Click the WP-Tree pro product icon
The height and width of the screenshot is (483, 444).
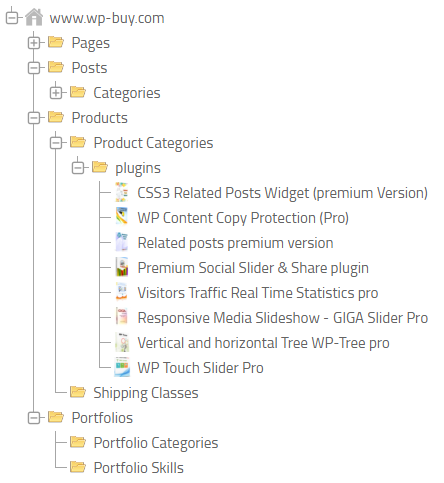pyautogui.click(x=122, y=342)
